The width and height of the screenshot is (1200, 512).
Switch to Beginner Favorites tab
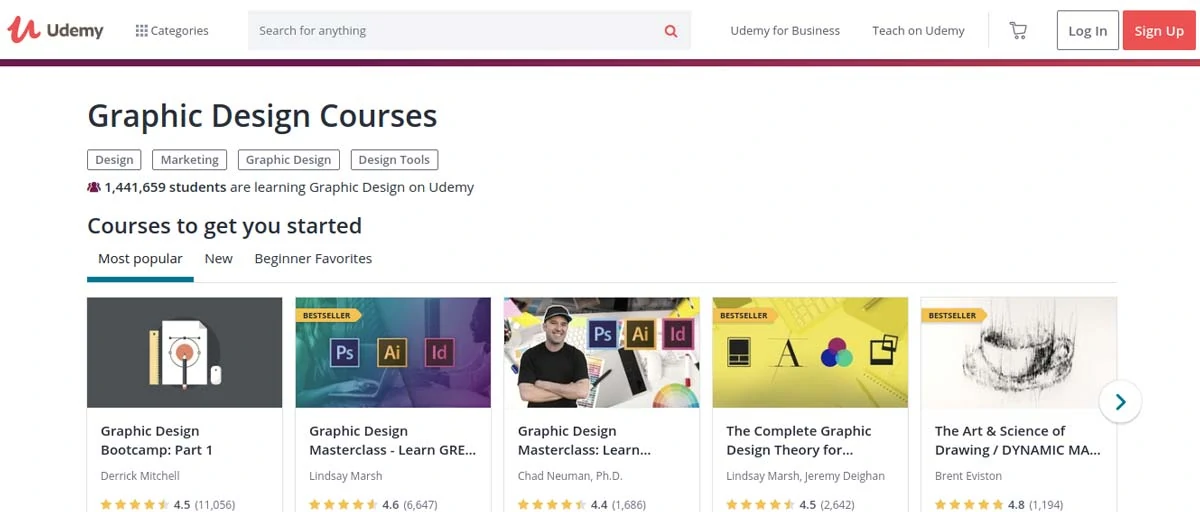click(313, 259)
